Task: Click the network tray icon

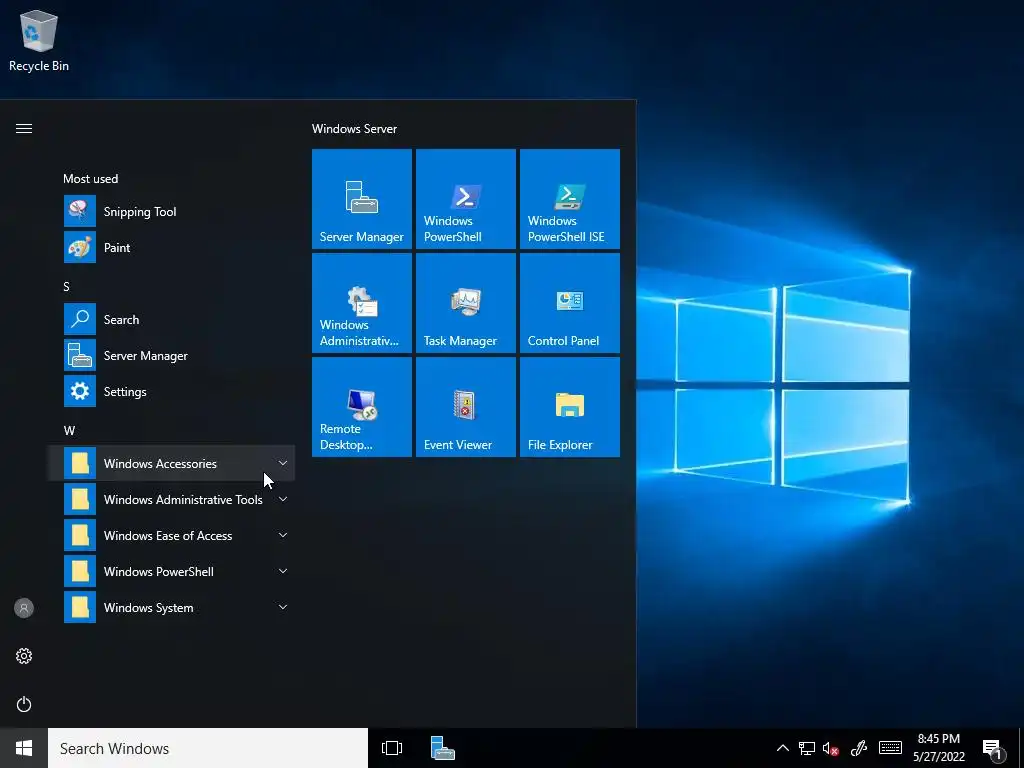Action: click(x=807, y=748)
